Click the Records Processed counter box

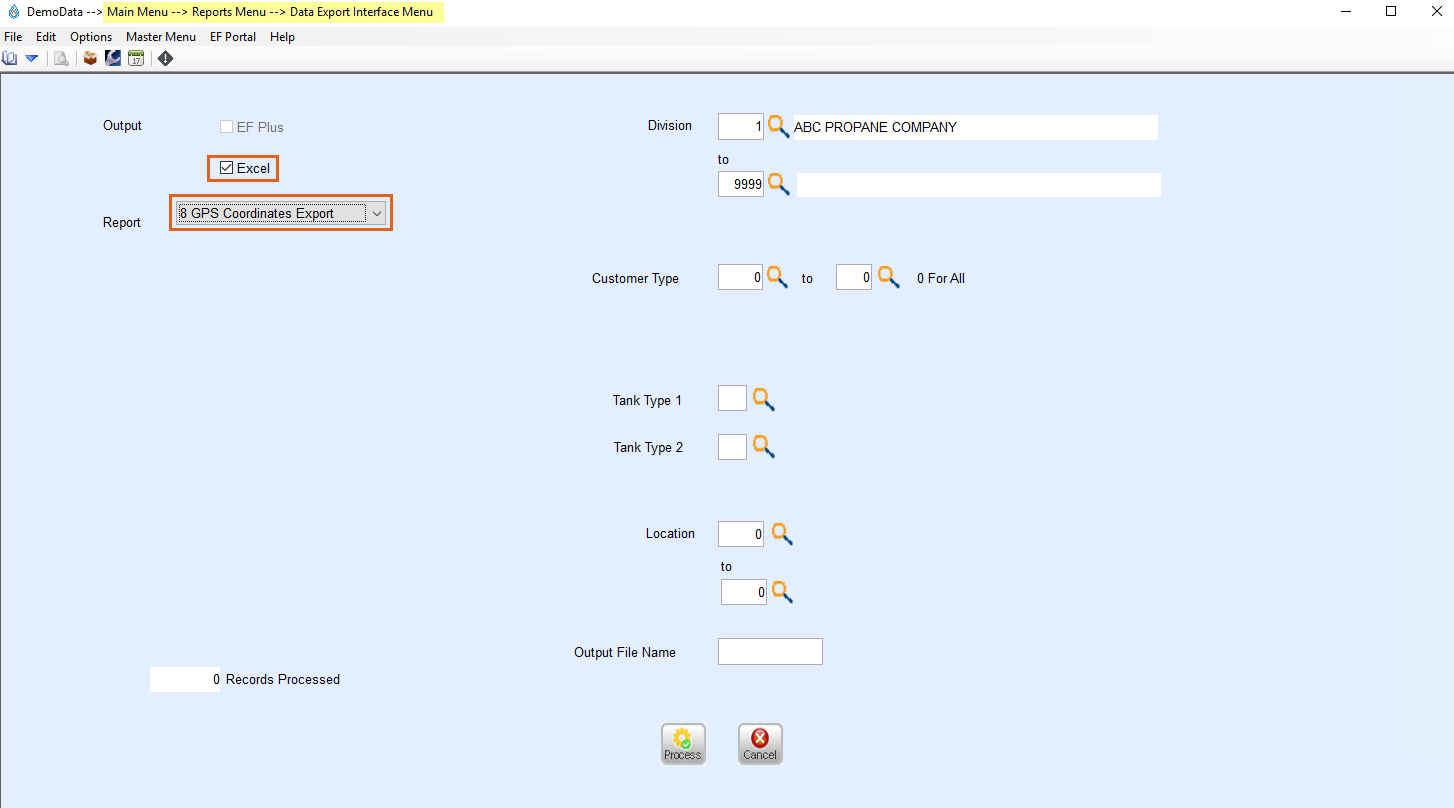pyautogui.click(x=185, y=679)
